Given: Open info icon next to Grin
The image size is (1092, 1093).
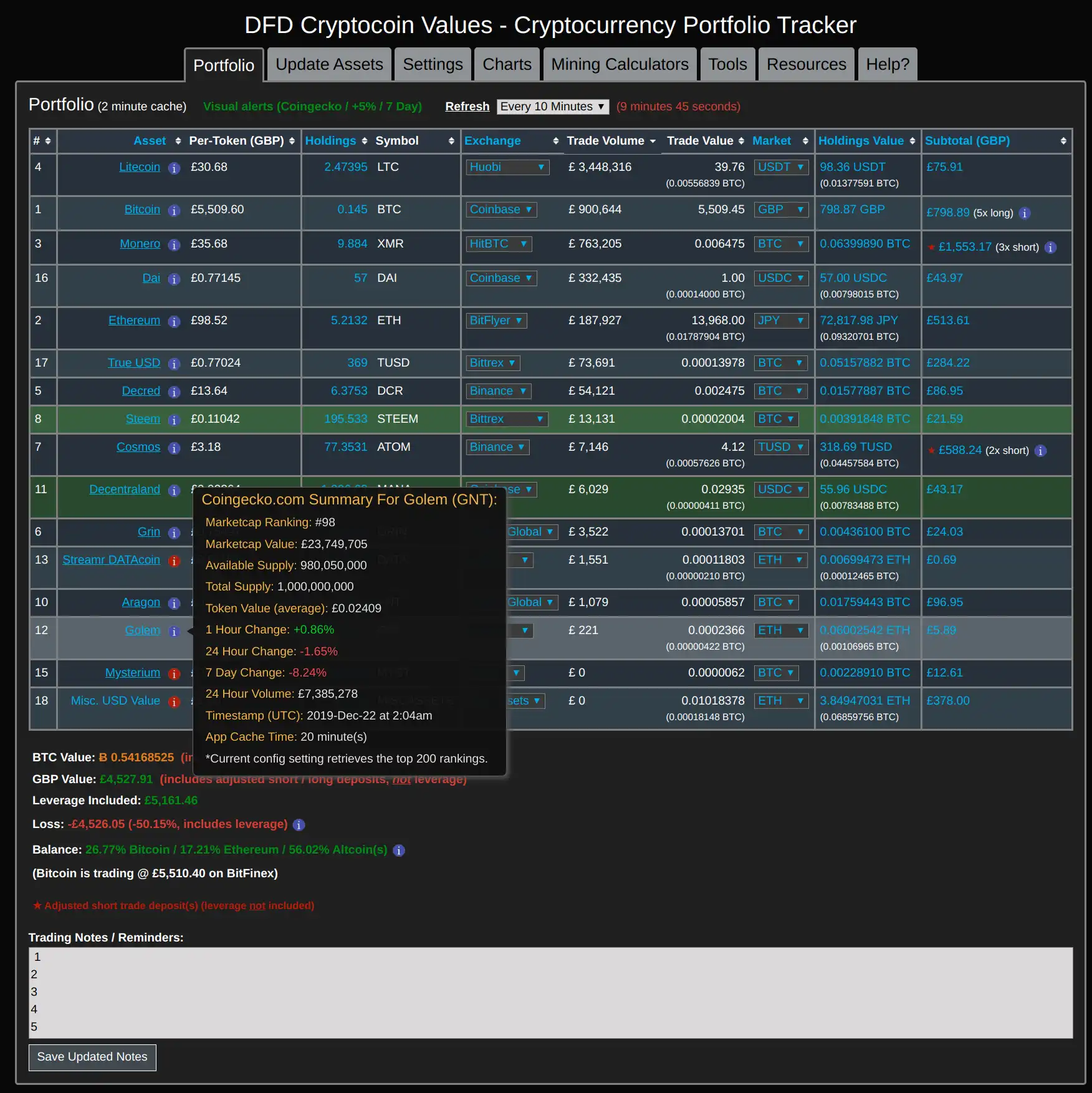Looking at the screenshot, I should (x=175, y=533).
